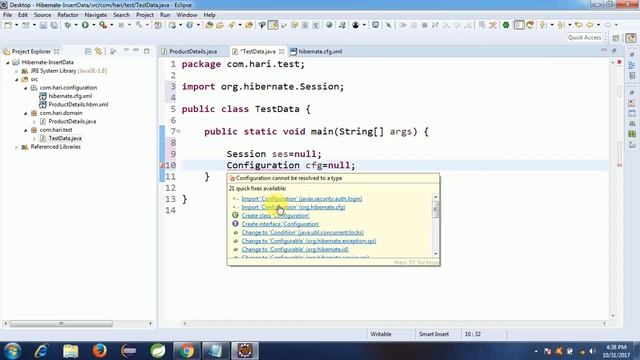Click the error marker on line 10
Image resolution: width=640 pixels, height=360 pixels.
162,165
